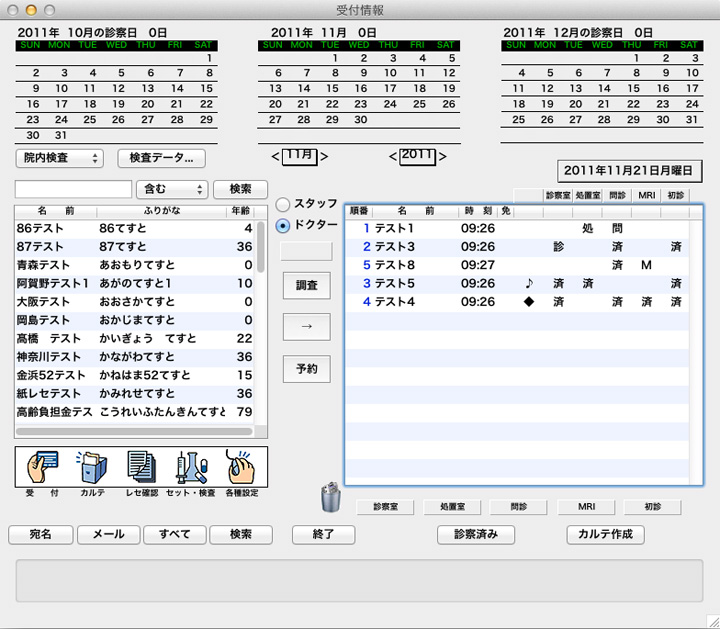720x629 pixels.
Task: Select patient 86テスト in the list
Action: pos(135,228)
